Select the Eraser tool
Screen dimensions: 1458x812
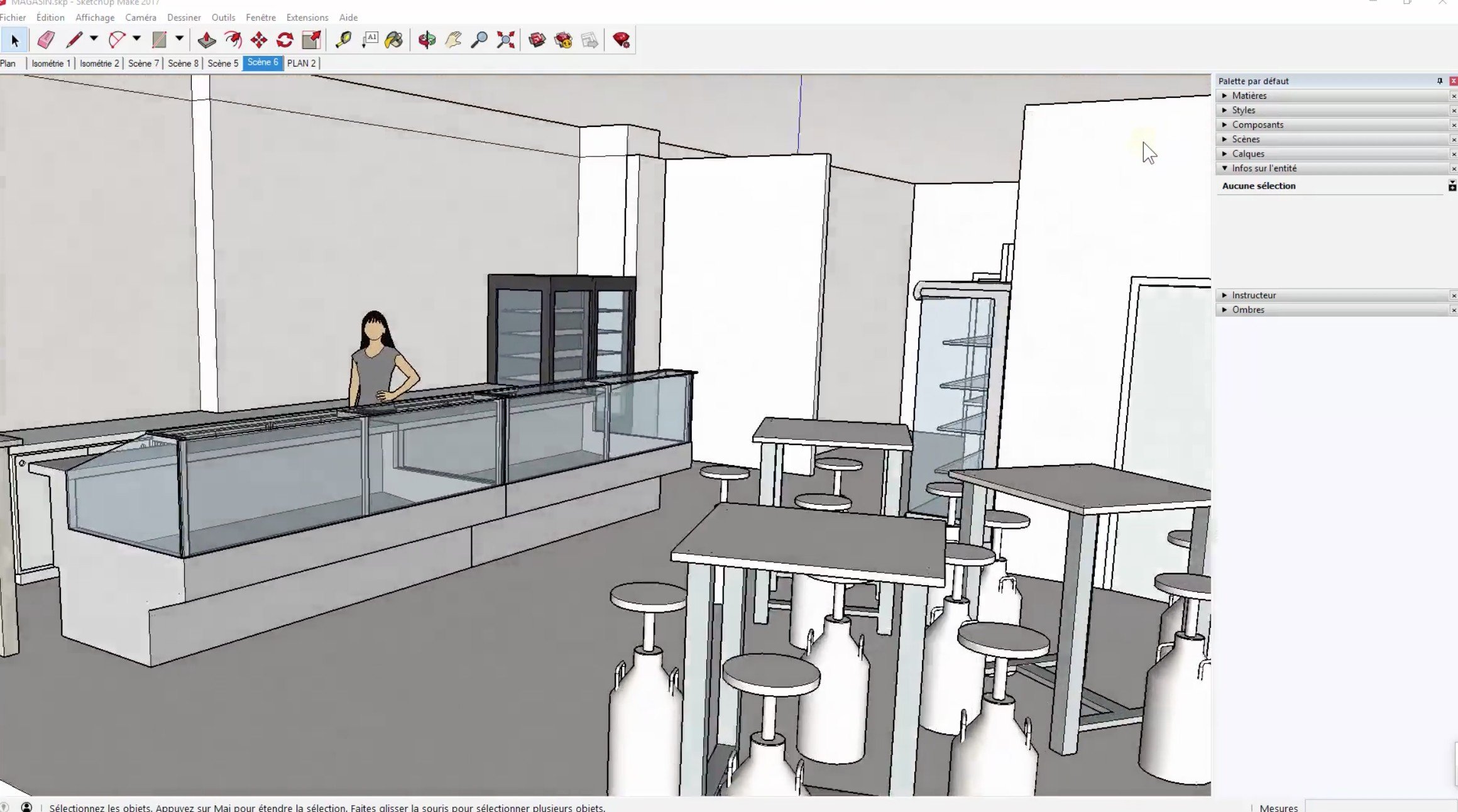[46, 40]
